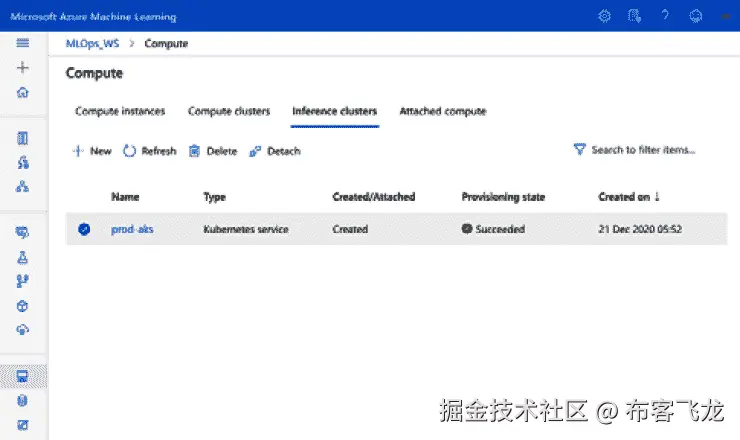Click the Refresh circular arrow icon
Screen dimensions: 740x440
[129, 151]
